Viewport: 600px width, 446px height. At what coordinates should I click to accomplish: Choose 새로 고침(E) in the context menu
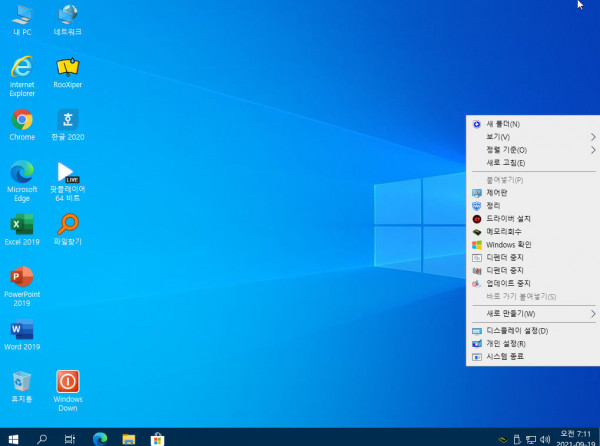pyautogui.click(x=533, y=163)
